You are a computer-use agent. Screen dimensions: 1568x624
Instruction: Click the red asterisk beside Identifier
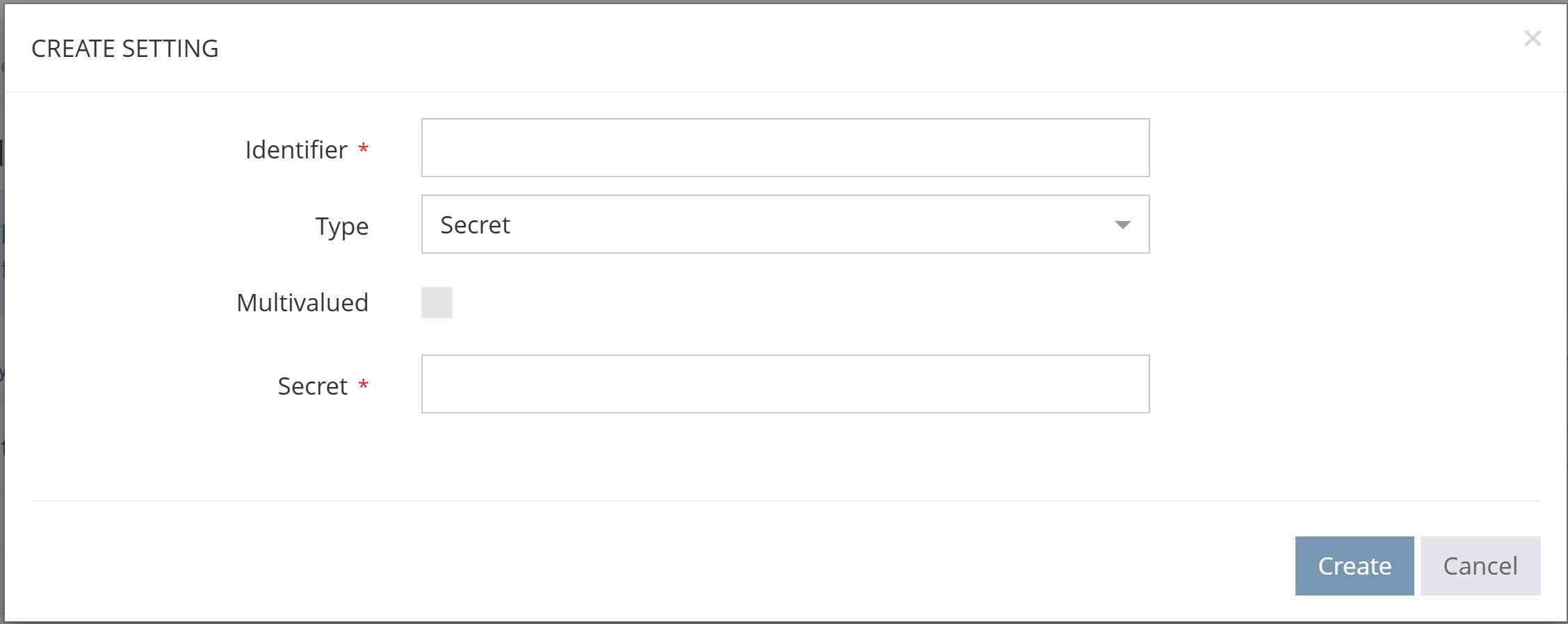(x=363, y=149)
